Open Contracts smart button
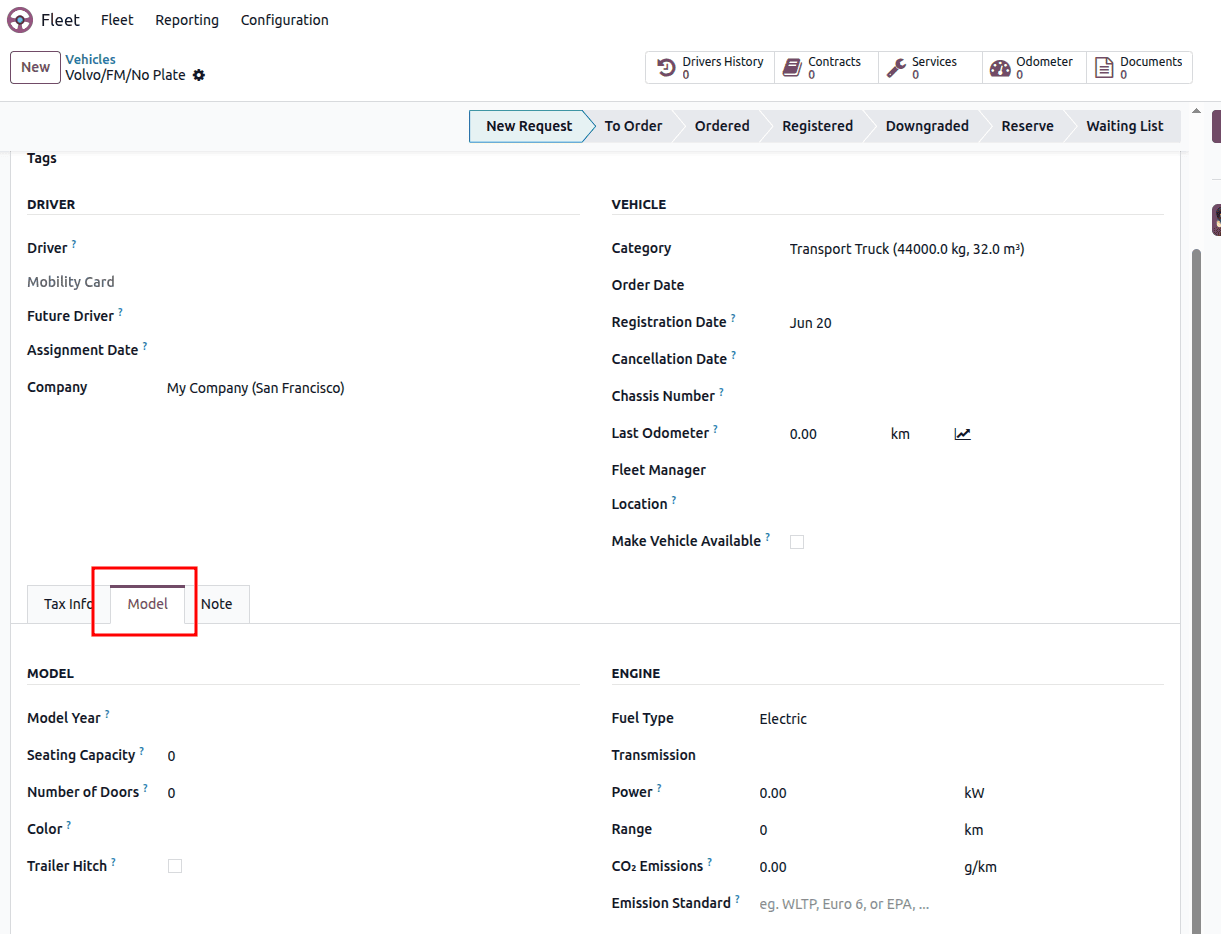This screenshot has width=1221, height=934. [x=826, y=68]
